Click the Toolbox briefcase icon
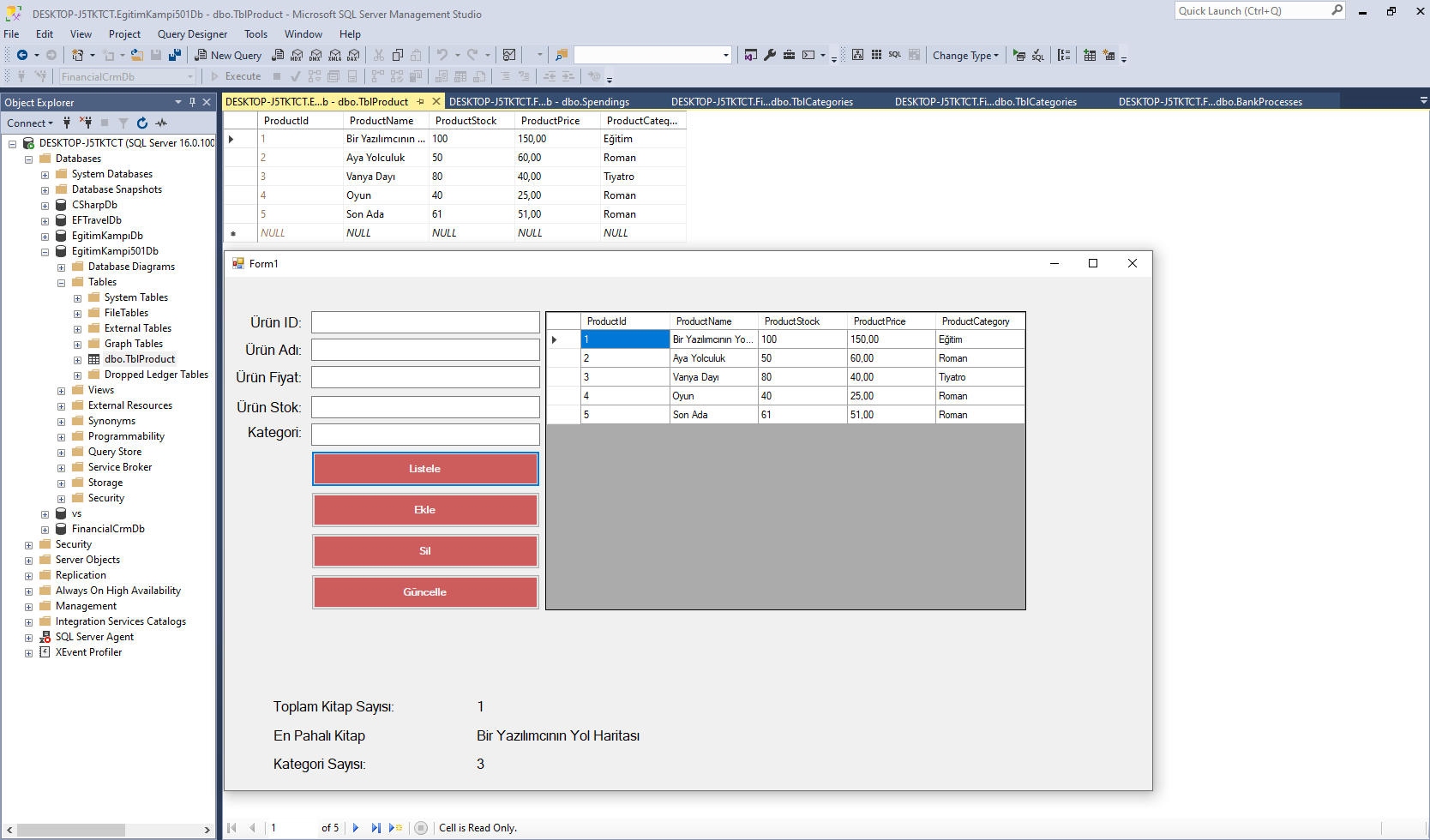The height and width of the screenshot is (840, 1430). pos(789,55)
